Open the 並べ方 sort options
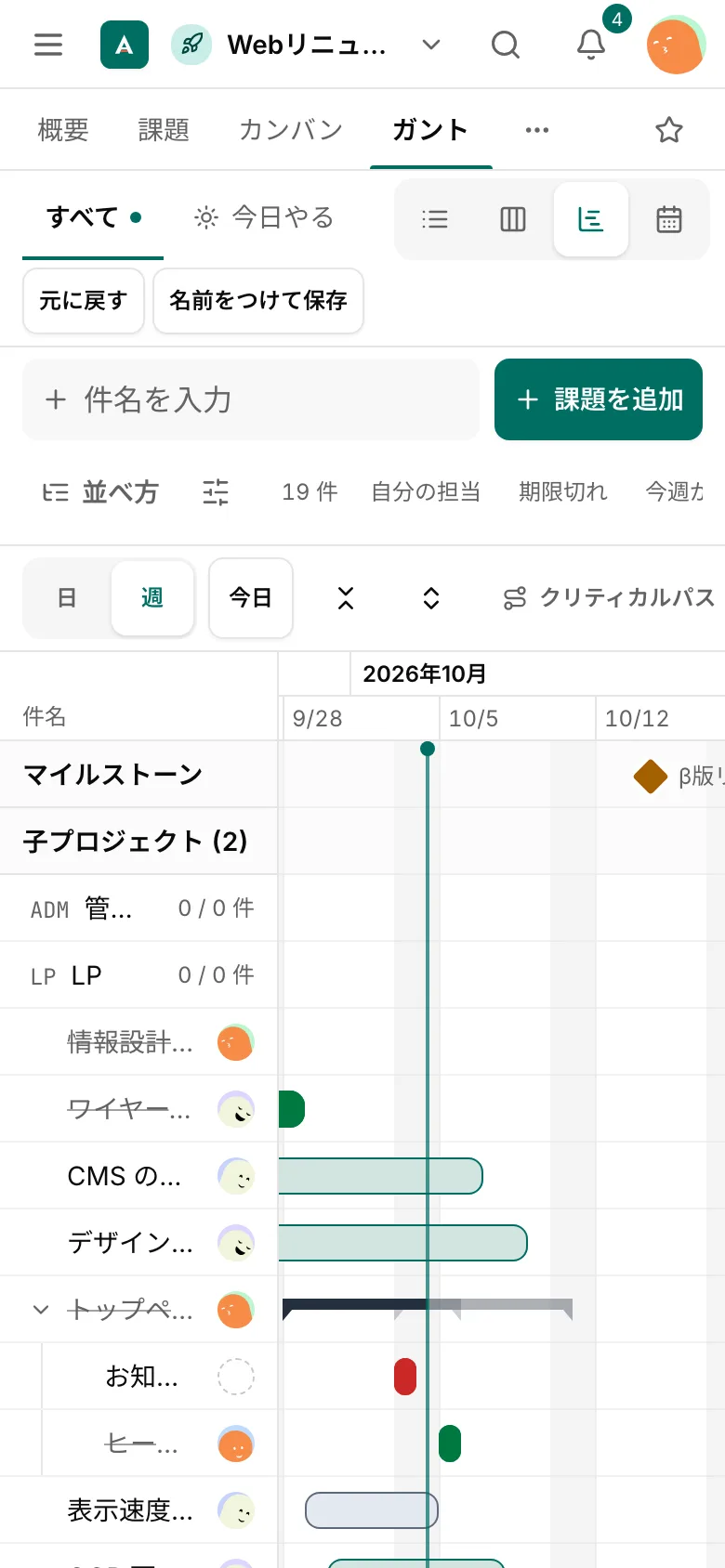The height and width of the screenshot is (1568, 725). pos(101,492)
